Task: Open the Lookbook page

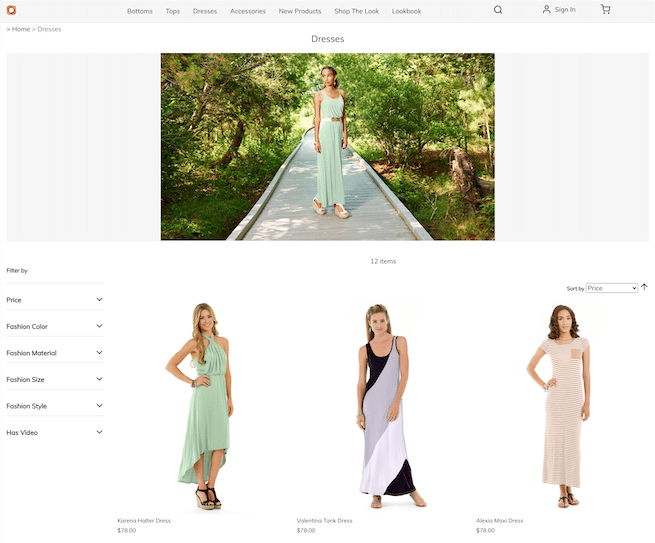Action: pyautogui.click(x=406, y=11)
